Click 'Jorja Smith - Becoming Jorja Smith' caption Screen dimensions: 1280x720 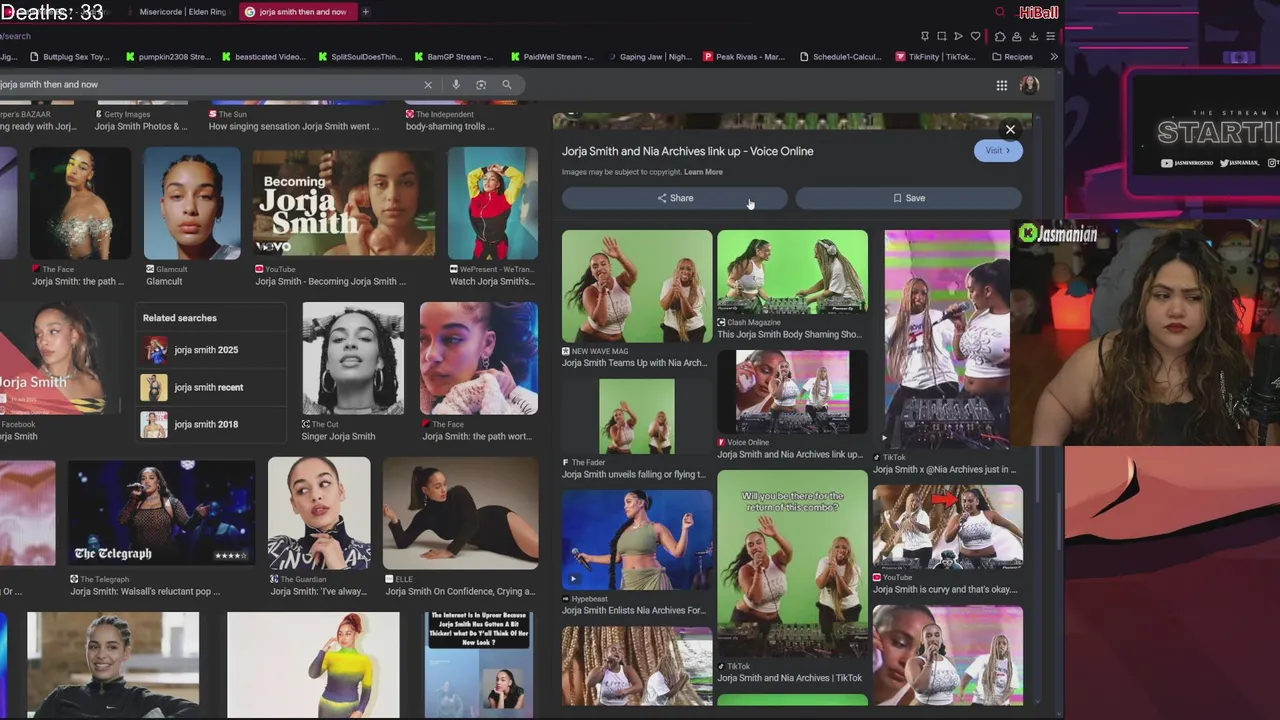[x=330, y=282]
